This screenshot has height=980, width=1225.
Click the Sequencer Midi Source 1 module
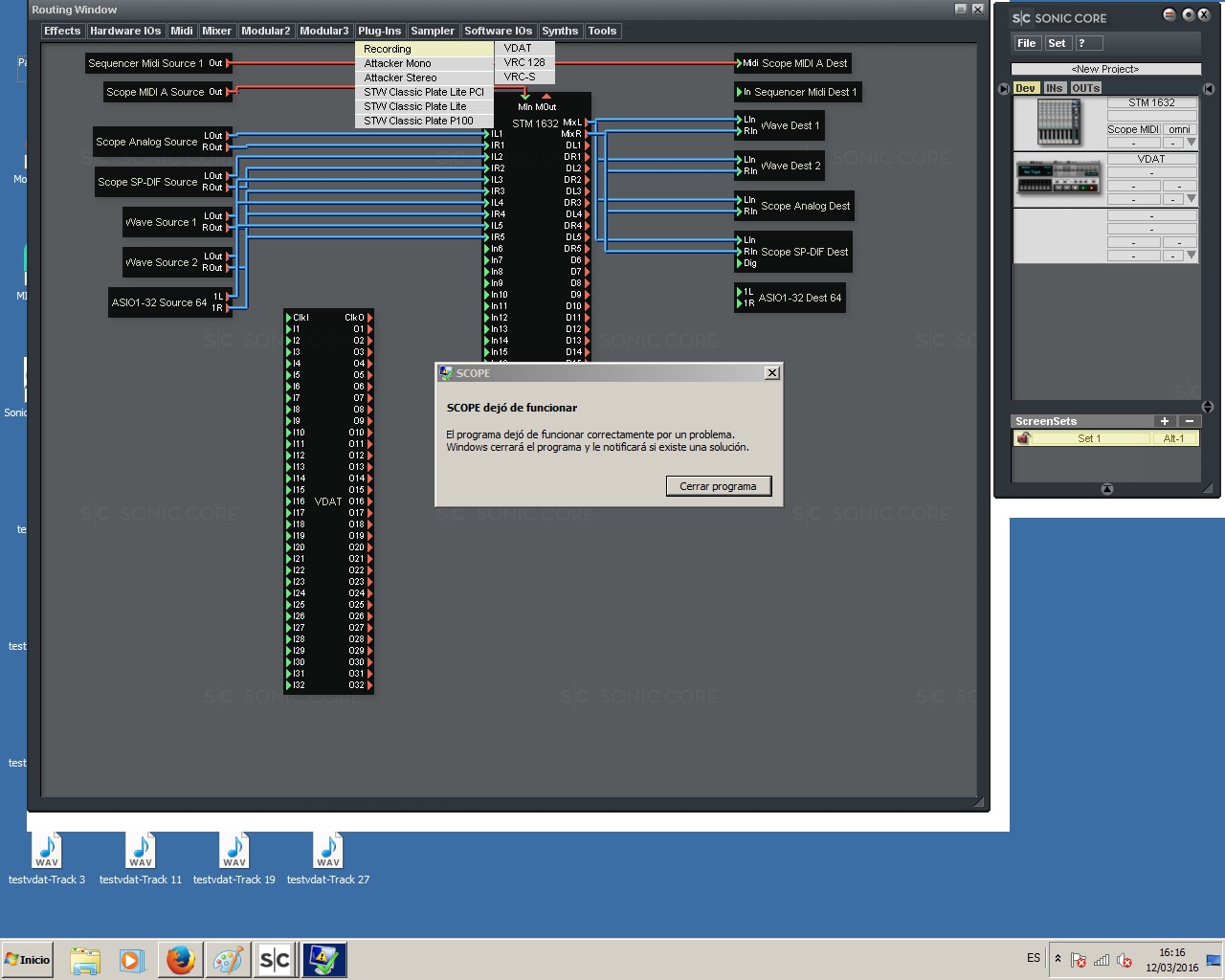click(157, 63)
